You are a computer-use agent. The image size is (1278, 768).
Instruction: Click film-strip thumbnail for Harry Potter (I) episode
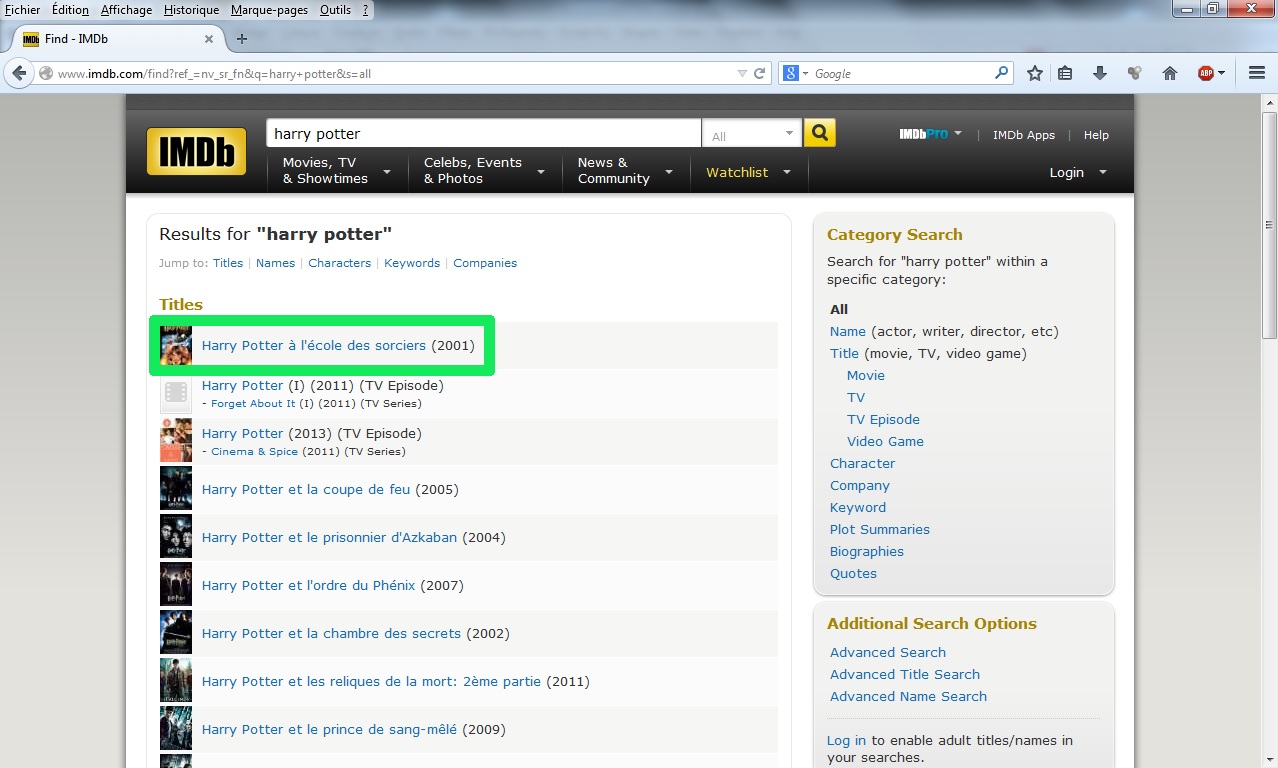[x=176, y=393]
